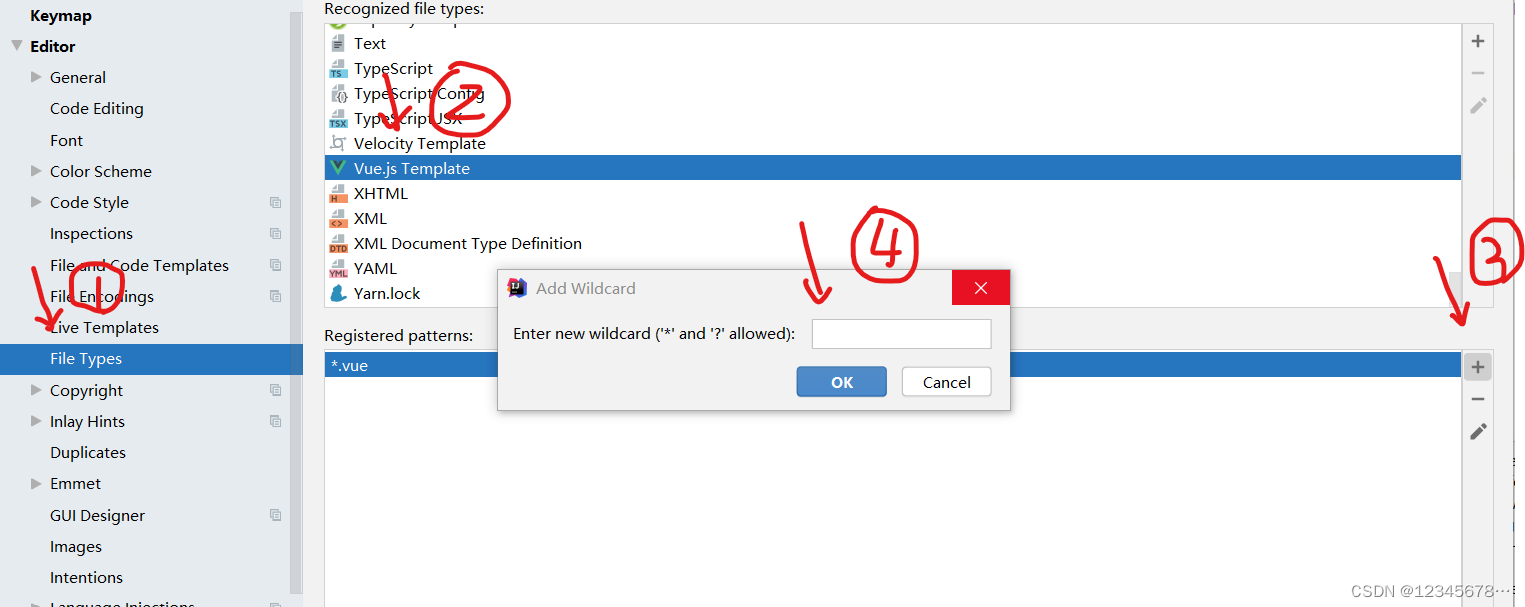
Task: Click the copy icon next to Inspections
Action: click(275, 234)
